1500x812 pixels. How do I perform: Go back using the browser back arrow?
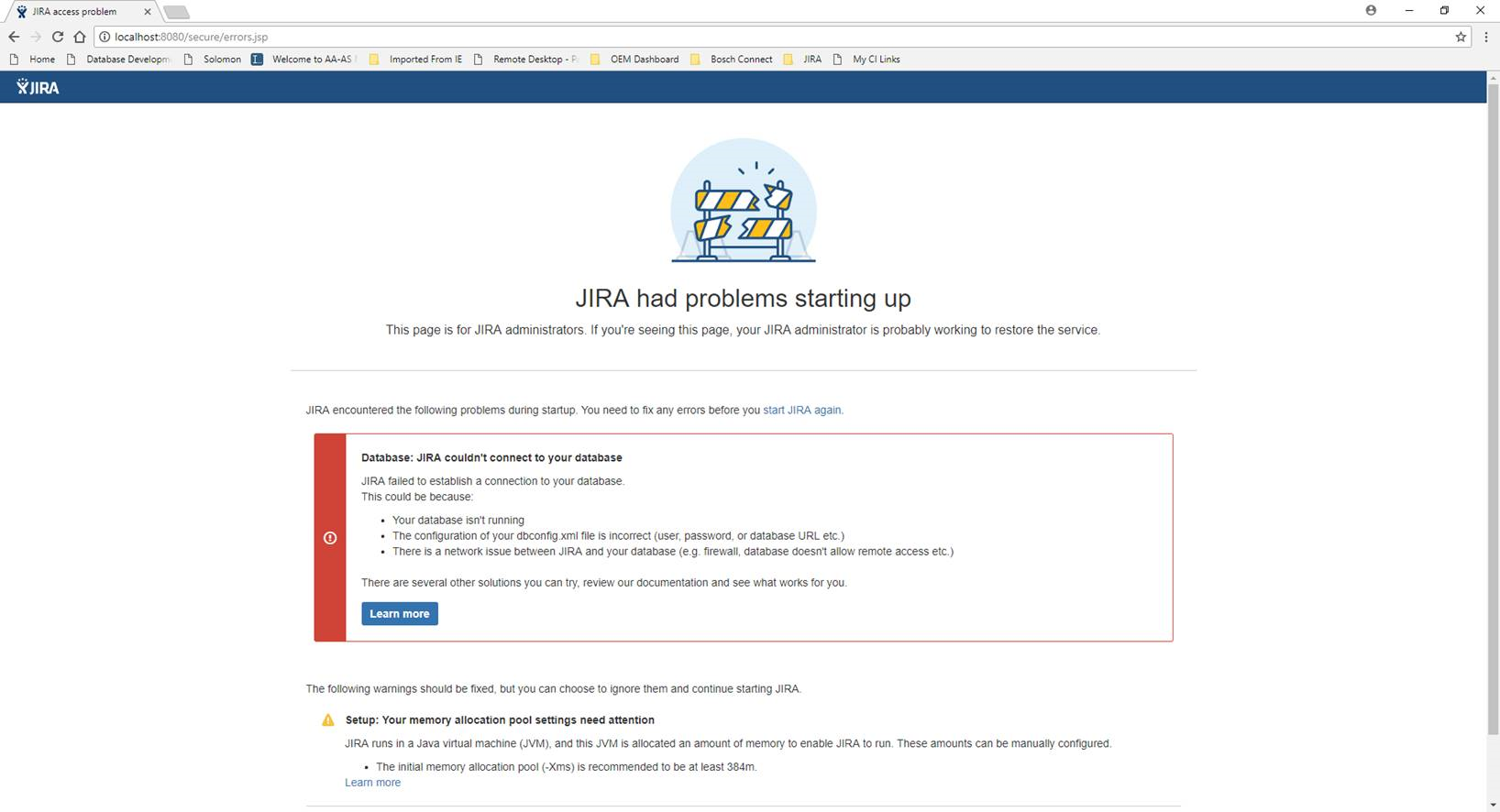(14, 37)
